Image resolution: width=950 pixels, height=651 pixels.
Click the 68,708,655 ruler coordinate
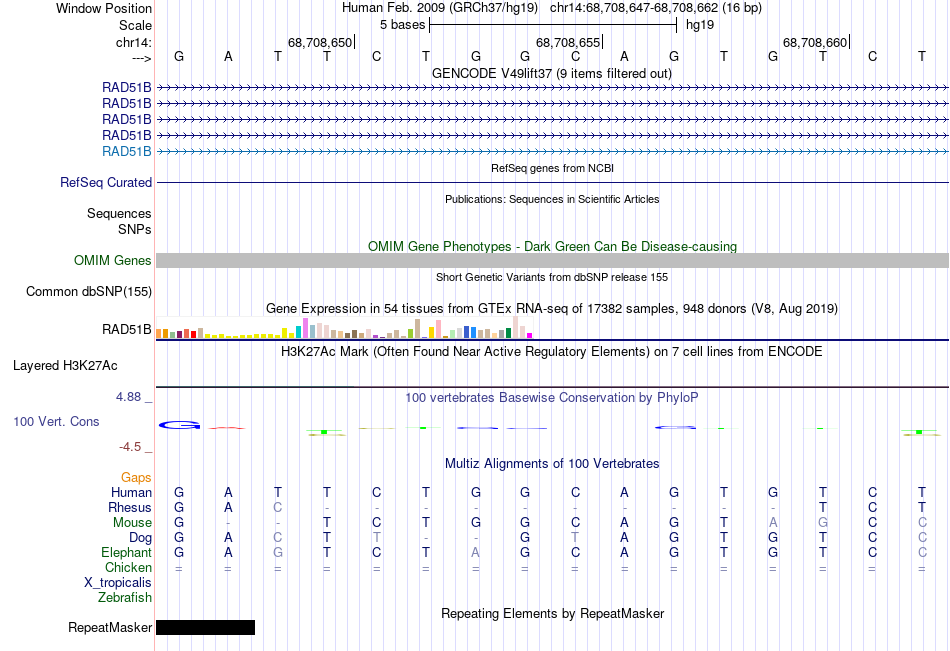pyautogui.click(x=568, y=42)
